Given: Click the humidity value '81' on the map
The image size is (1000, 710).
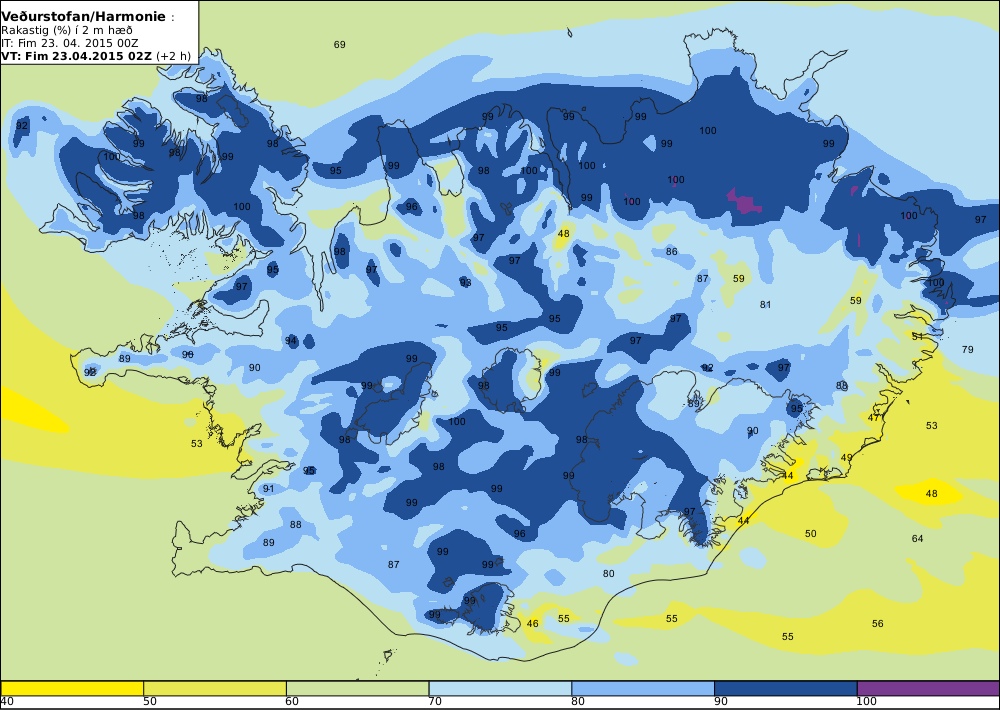Looking at the screenshot, I should pyautogui.click(x=766, y=305).
